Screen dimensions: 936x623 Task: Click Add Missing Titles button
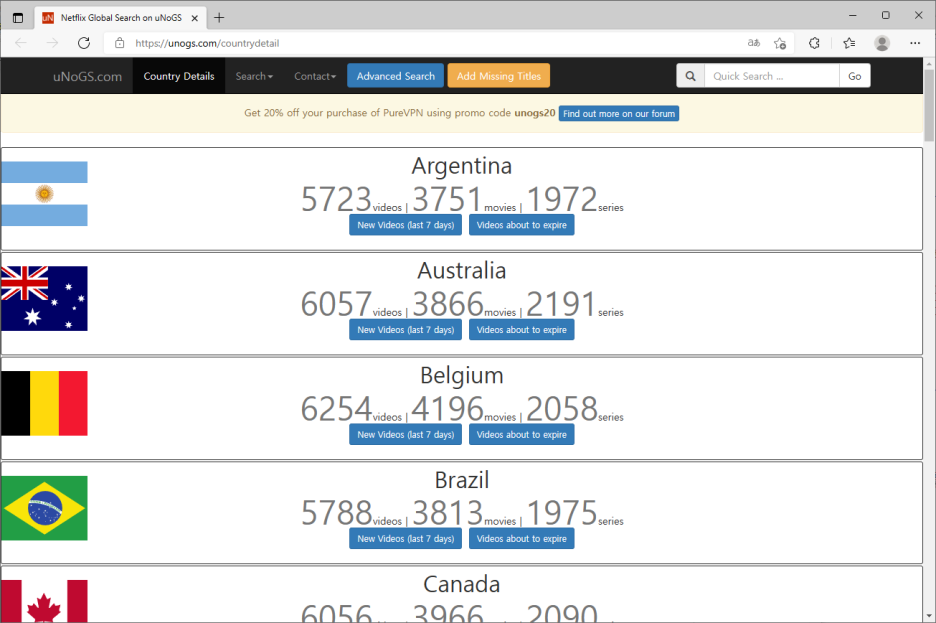pyautogui.click(x=498, y=76)
